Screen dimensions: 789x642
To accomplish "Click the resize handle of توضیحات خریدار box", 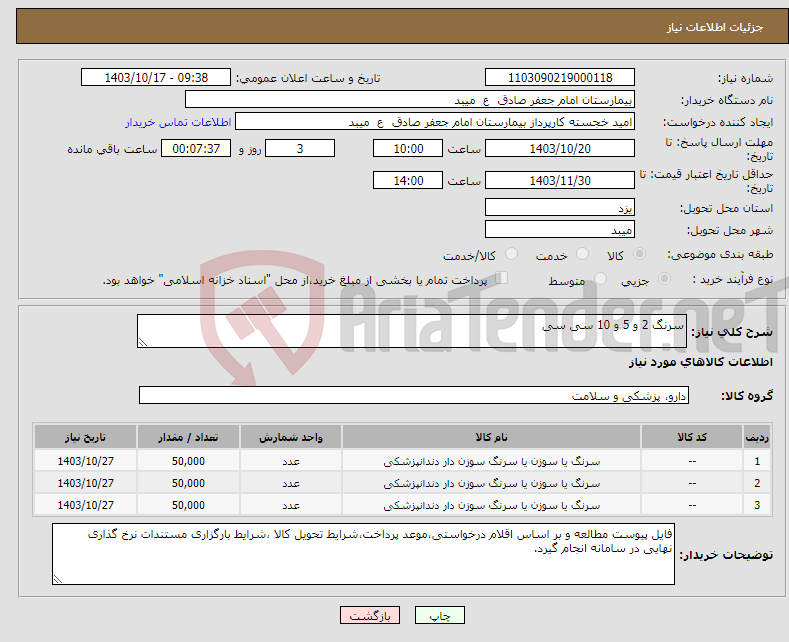I will point(58,579).
